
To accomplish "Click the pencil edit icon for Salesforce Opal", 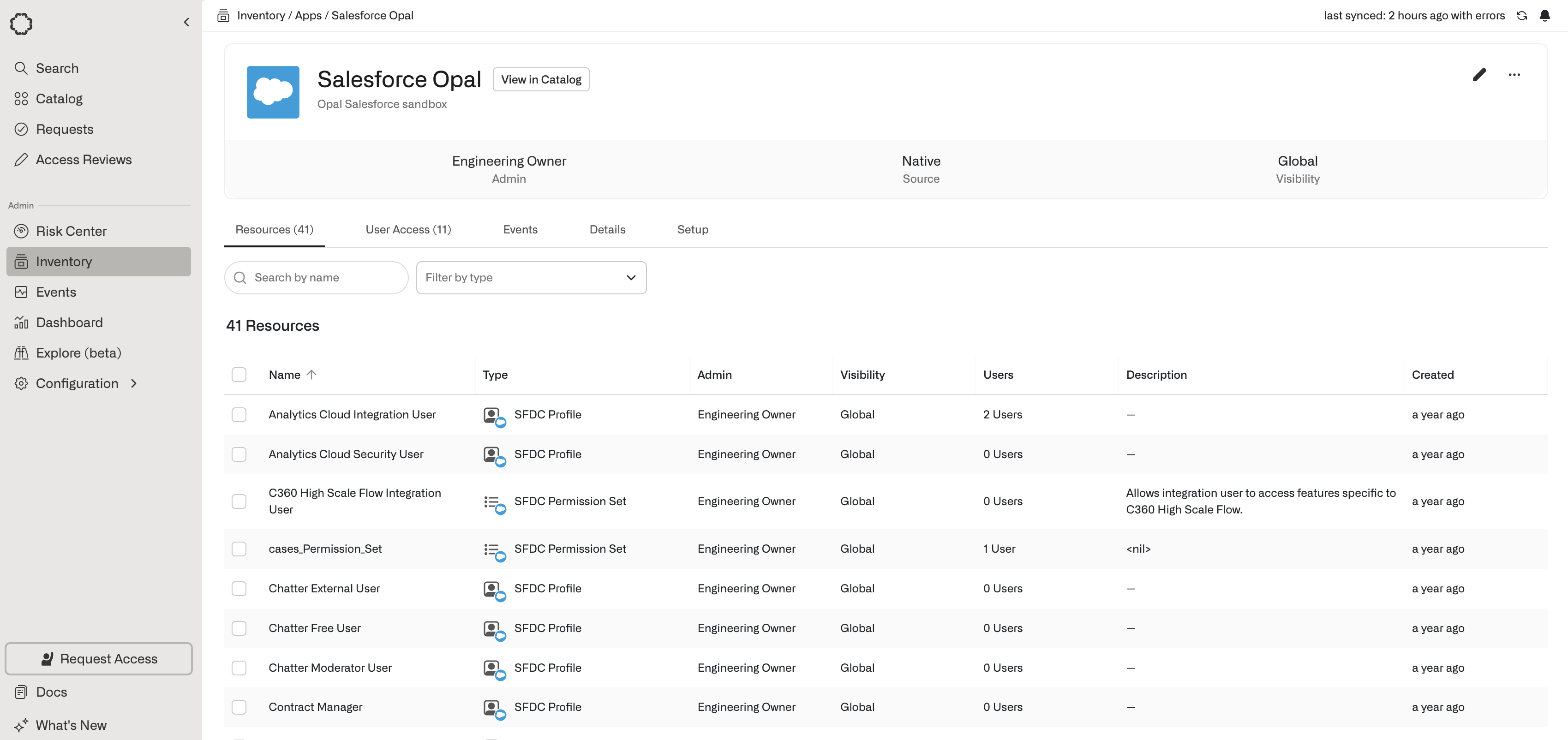I will pos(1479,75).
